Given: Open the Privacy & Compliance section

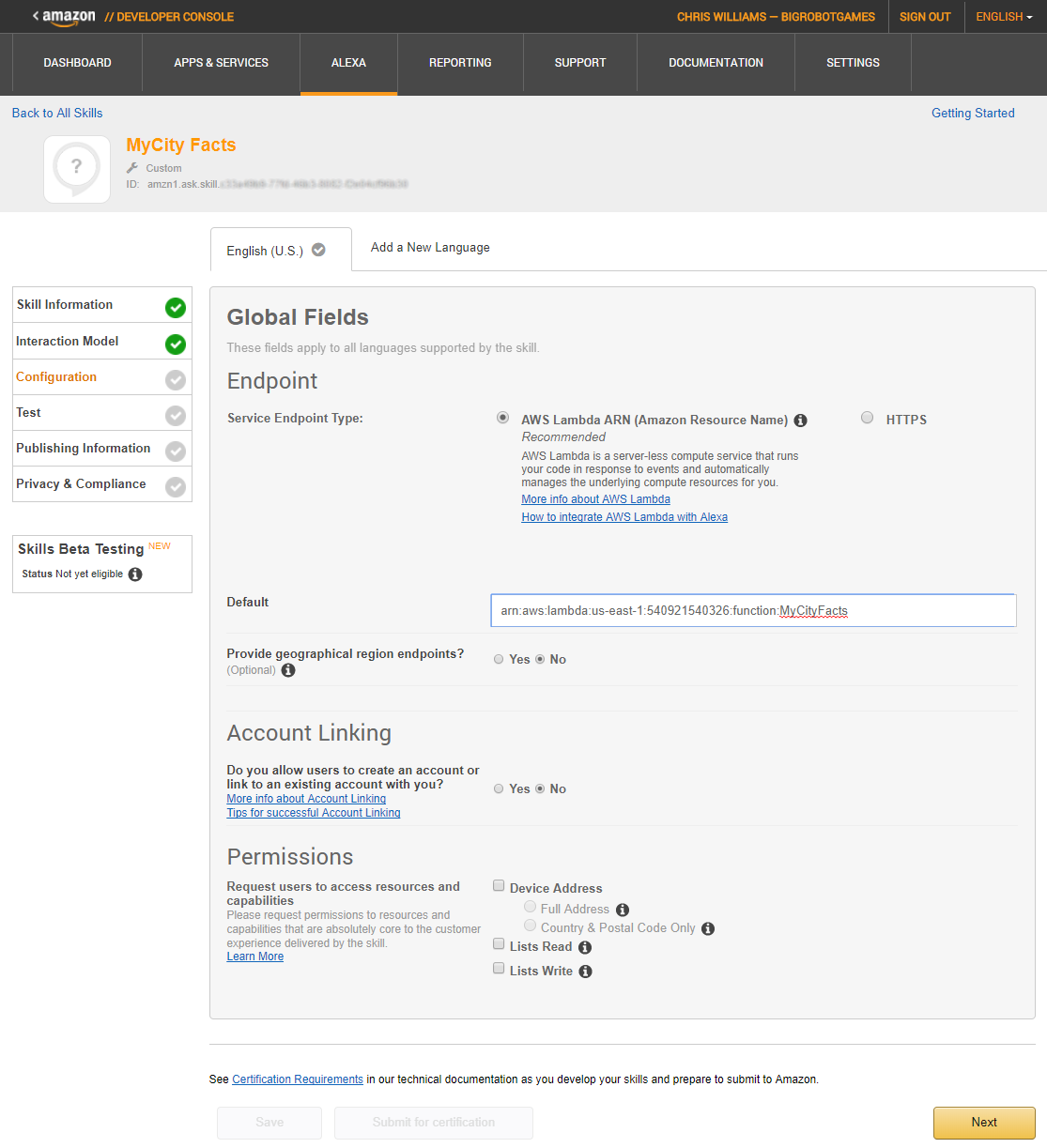Looking at the screenshot, I should pyautogui.click(x=102, y=484).
